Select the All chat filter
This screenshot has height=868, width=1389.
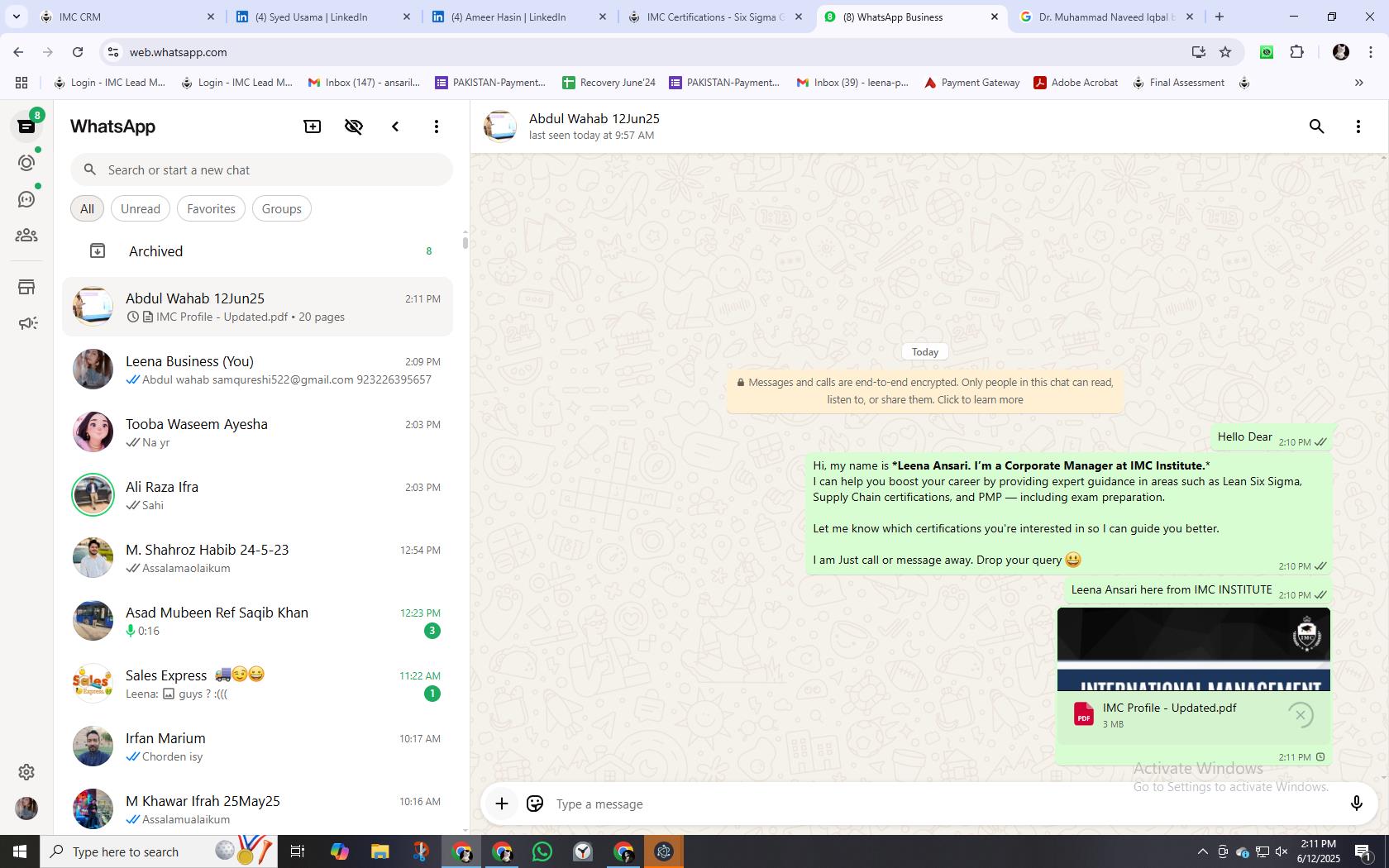[87, 209]
